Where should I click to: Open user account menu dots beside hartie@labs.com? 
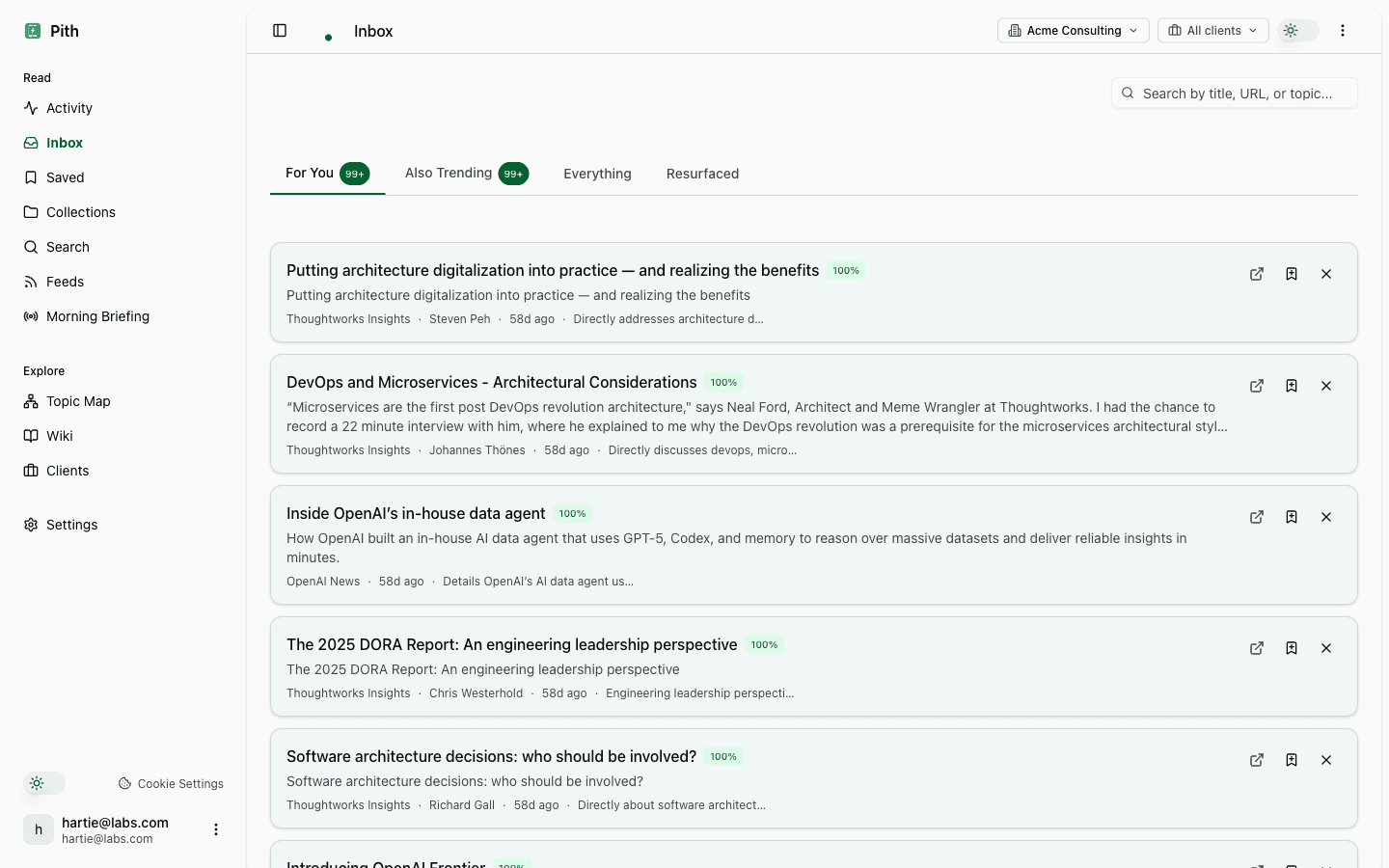(216, 829)
